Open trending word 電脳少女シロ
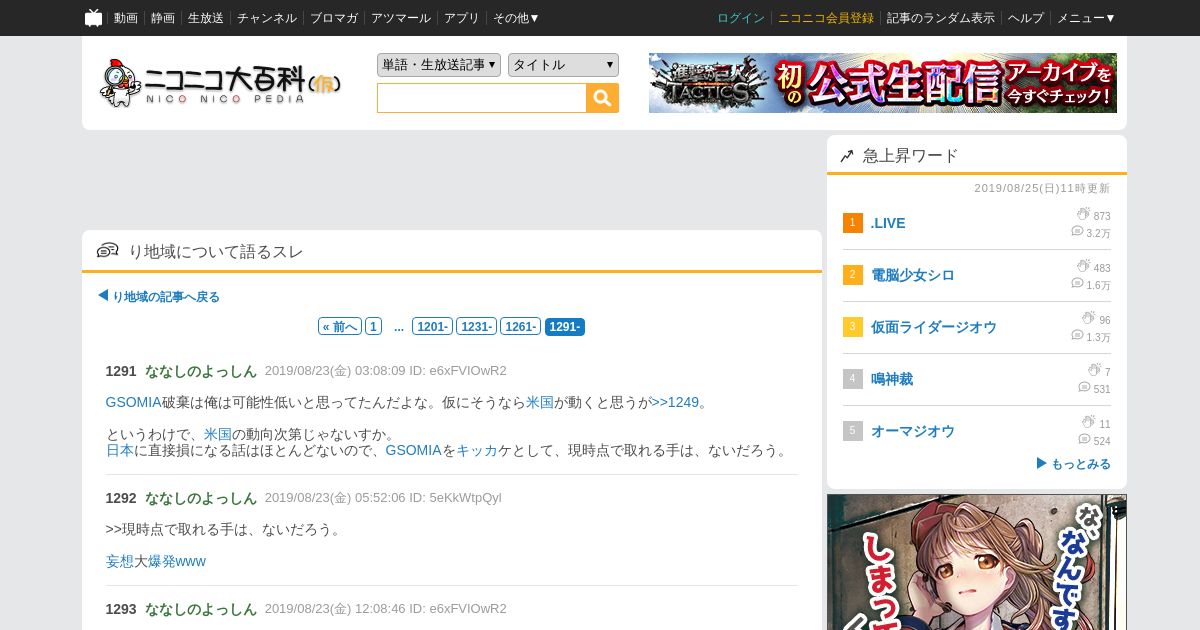1200x630 pixels. [912, 275]
